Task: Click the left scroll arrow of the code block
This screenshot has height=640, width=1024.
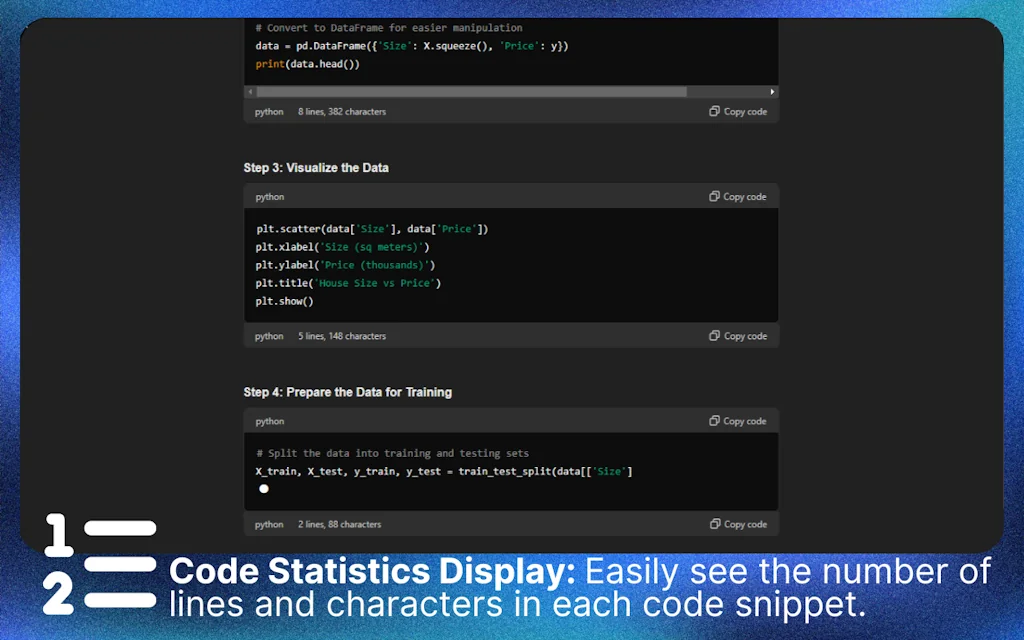Action: 251,91
